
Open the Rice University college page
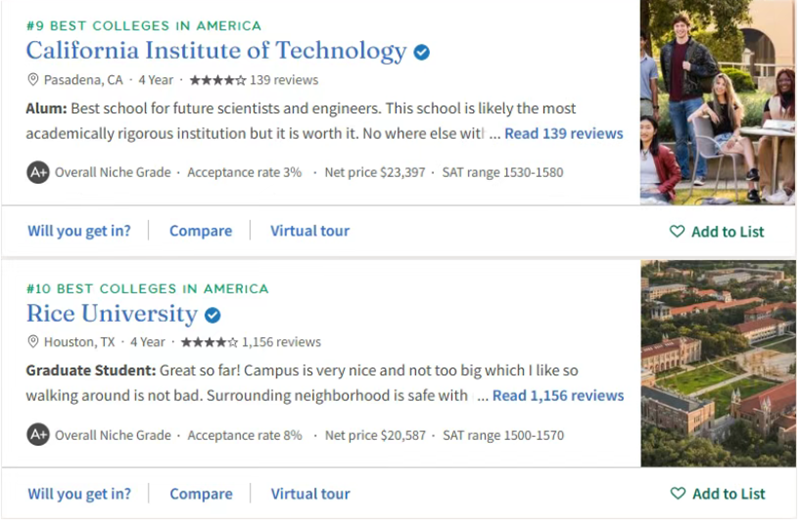(112, 314)
